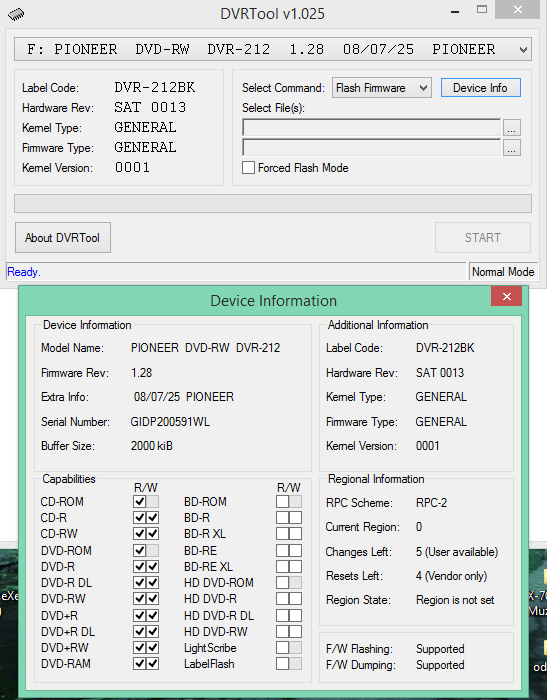Toggle the BD-ROM read checkbox
This screenshot has height=700, width=547.
282,501
